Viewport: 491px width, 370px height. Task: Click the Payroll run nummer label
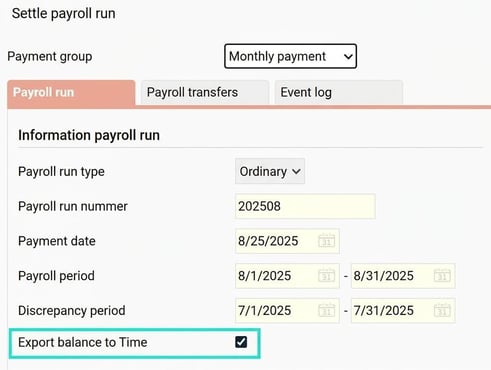73,206
